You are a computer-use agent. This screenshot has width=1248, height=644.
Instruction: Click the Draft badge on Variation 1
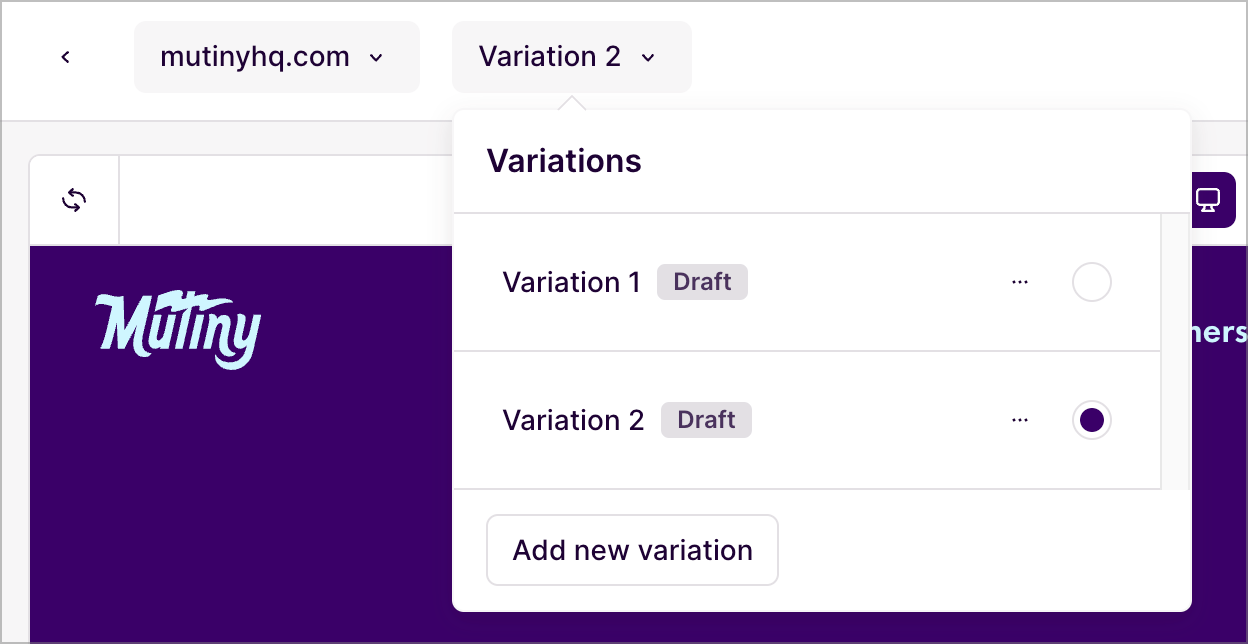pyautogui.click(x=702, y=282)
